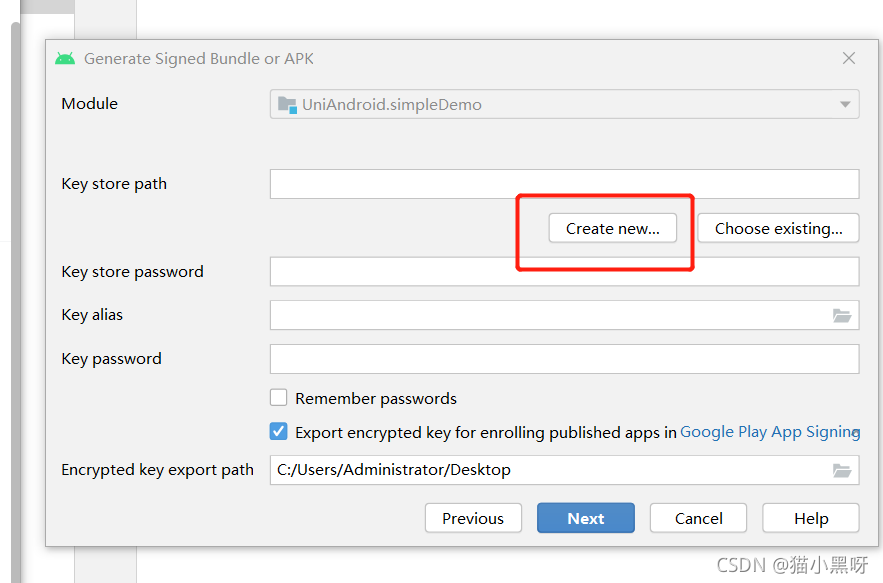This screenshot has width=883, height=583.
Task: Click the Android logo in the title bar
Action: coord(65,59)
